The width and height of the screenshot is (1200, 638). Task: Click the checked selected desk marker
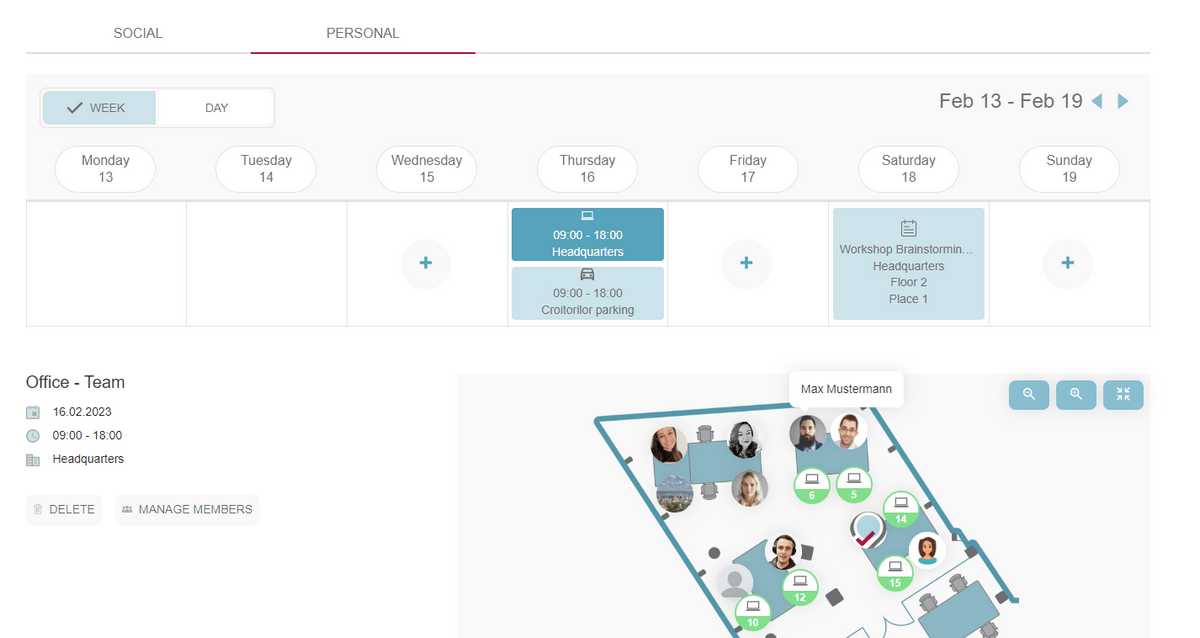click(866, 530)
